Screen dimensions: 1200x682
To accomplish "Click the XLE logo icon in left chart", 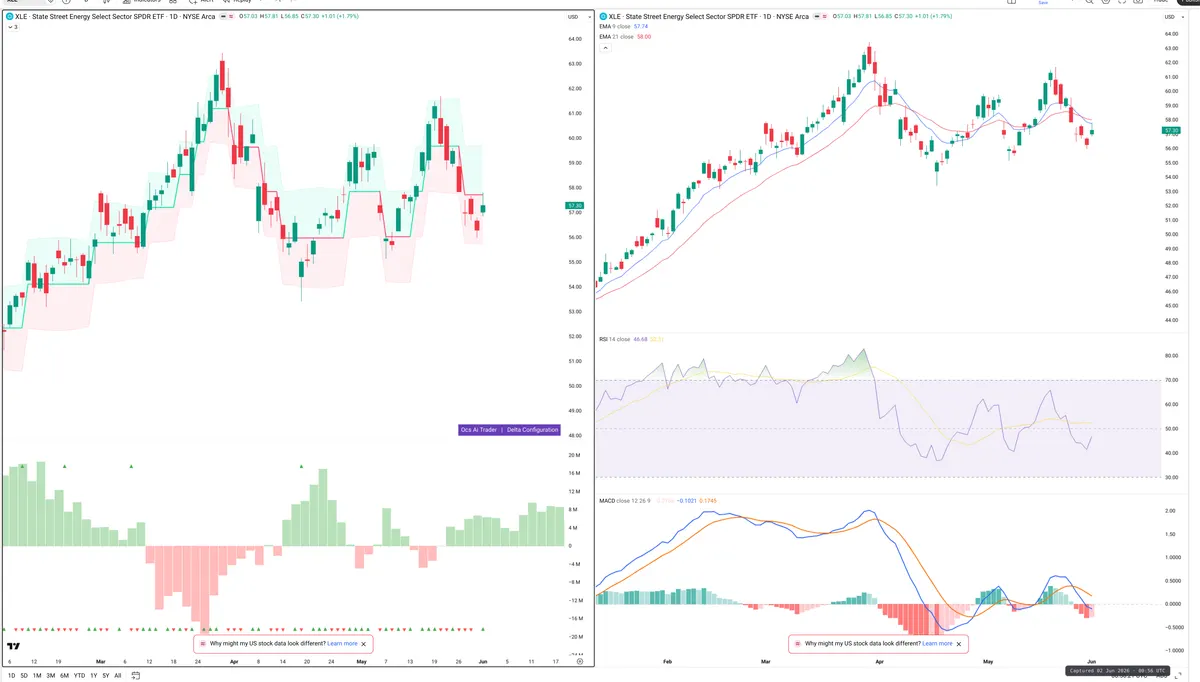I will point(9,17).
